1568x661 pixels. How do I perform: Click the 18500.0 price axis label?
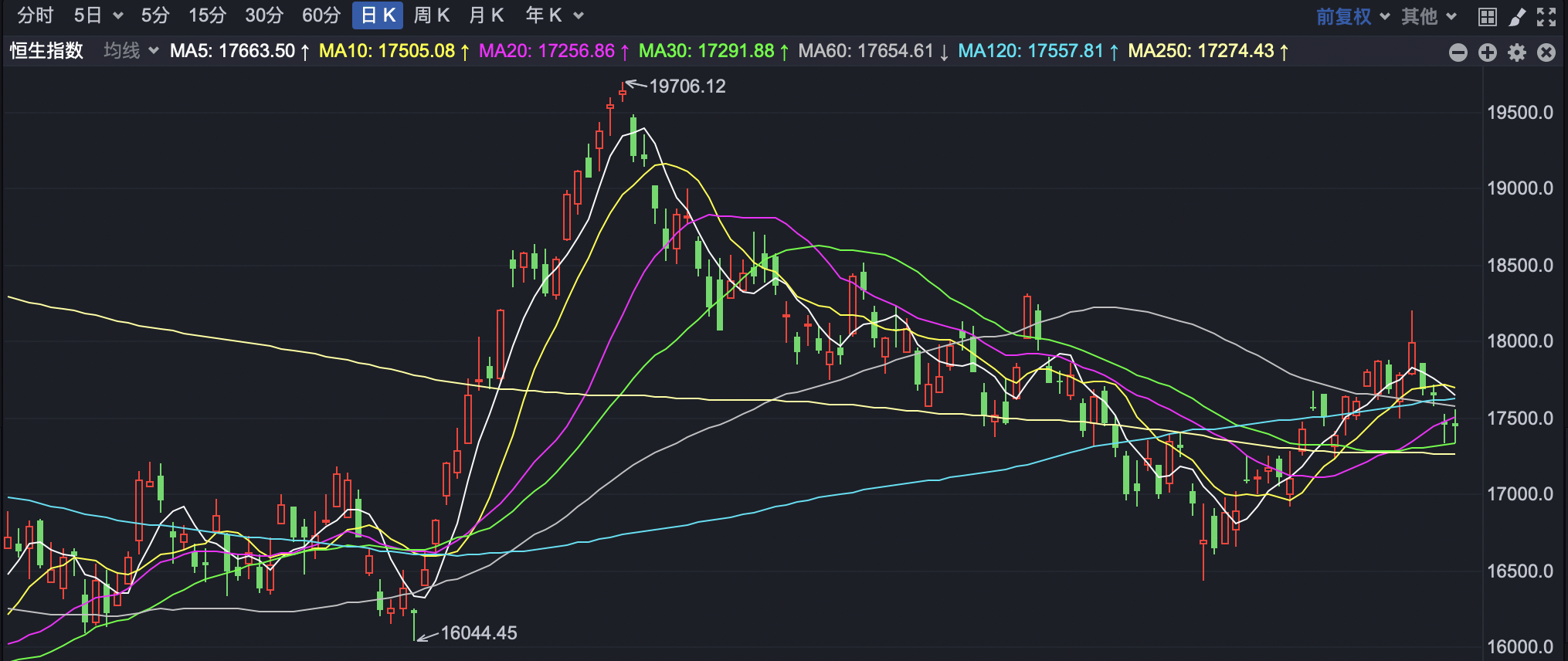point(1520,266)
